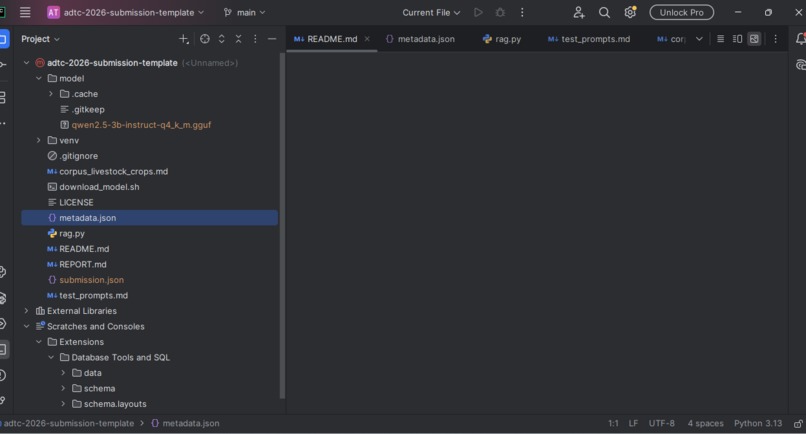This screenshot has height=434, width=806.
Task: Expand the data folder
Action: click(x=63, y=372)
